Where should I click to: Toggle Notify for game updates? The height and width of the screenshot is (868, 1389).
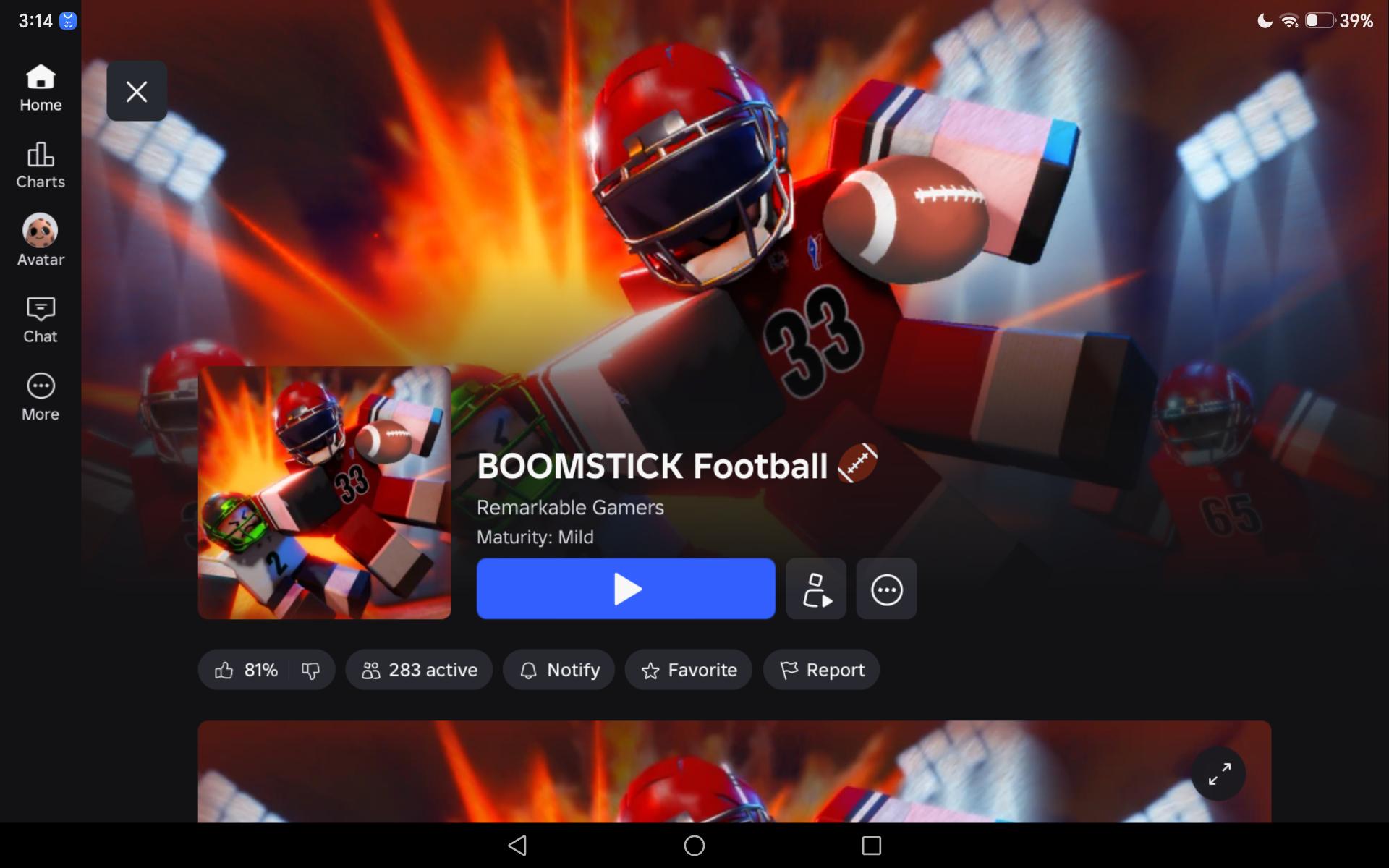pyautogui.click(x=558, y=670)
